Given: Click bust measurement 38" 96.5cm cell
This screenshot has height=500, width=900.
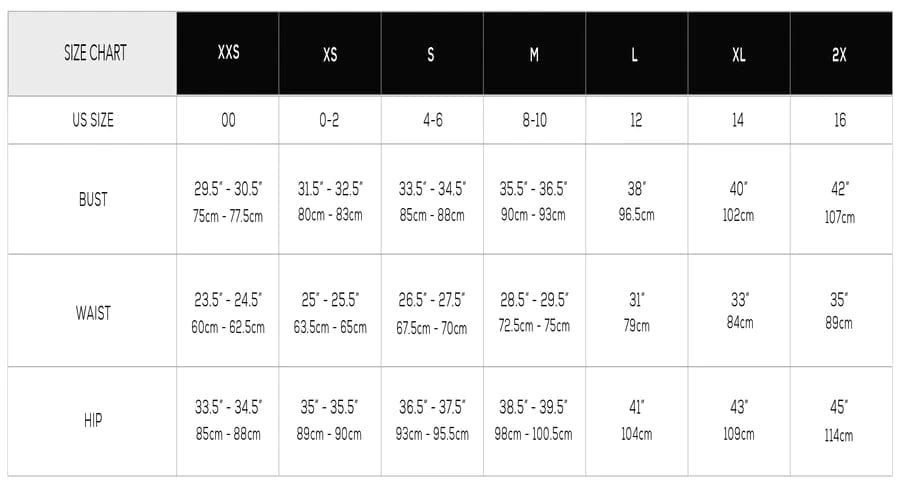Looking at the screenshot, I should tap(637, 199).
